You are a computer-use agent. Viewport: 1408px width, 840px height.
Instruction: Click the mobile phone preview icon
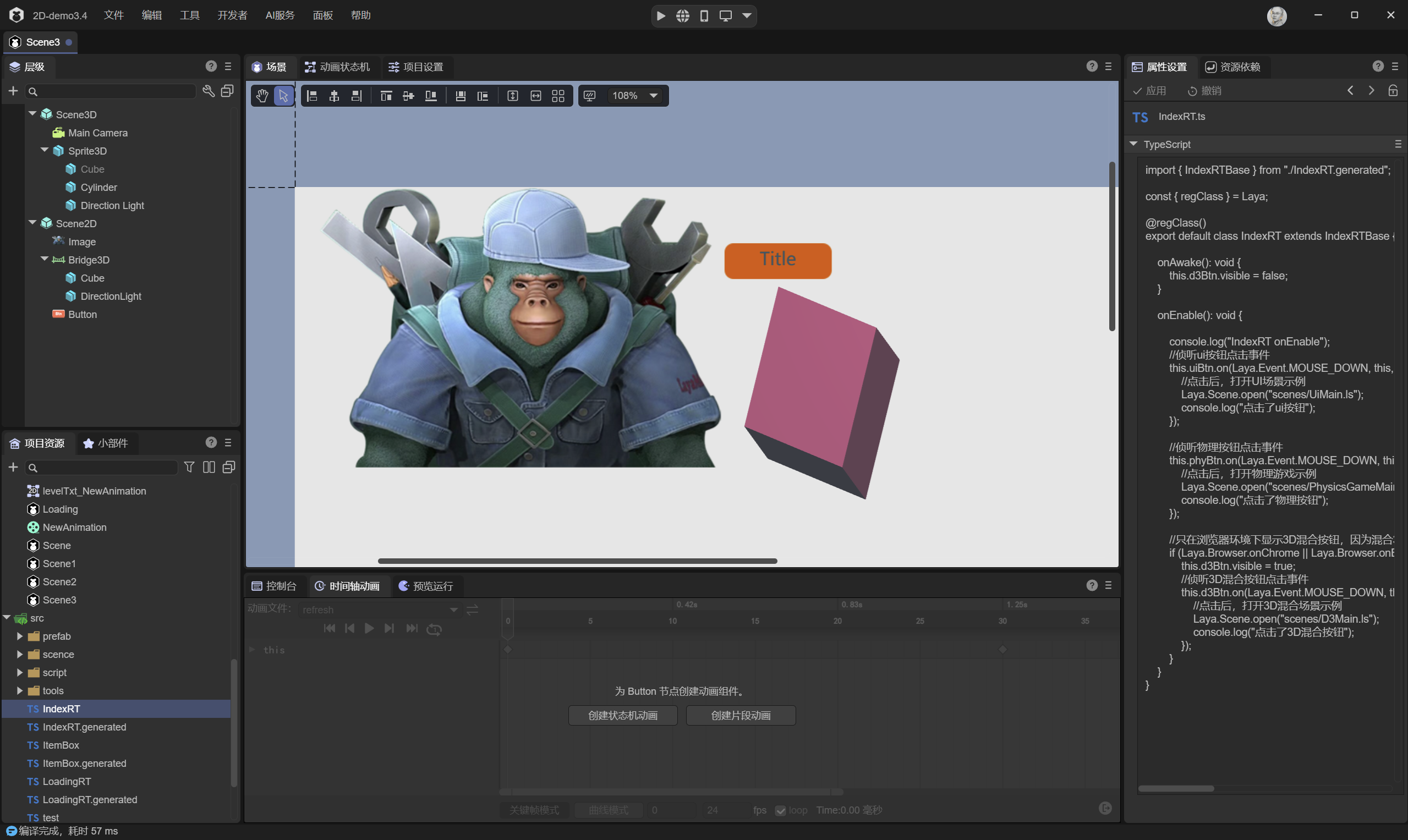pos(704,16)
